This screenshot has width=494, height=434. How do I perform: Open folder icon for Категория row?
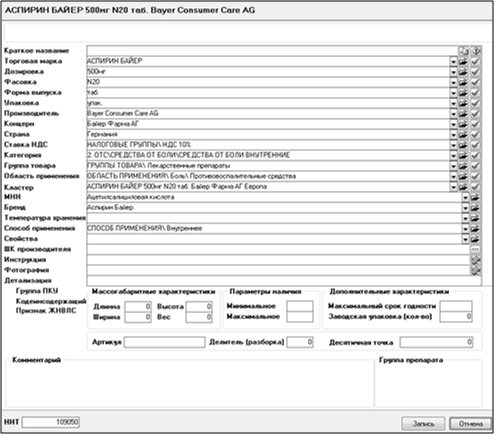coord(463,155)
